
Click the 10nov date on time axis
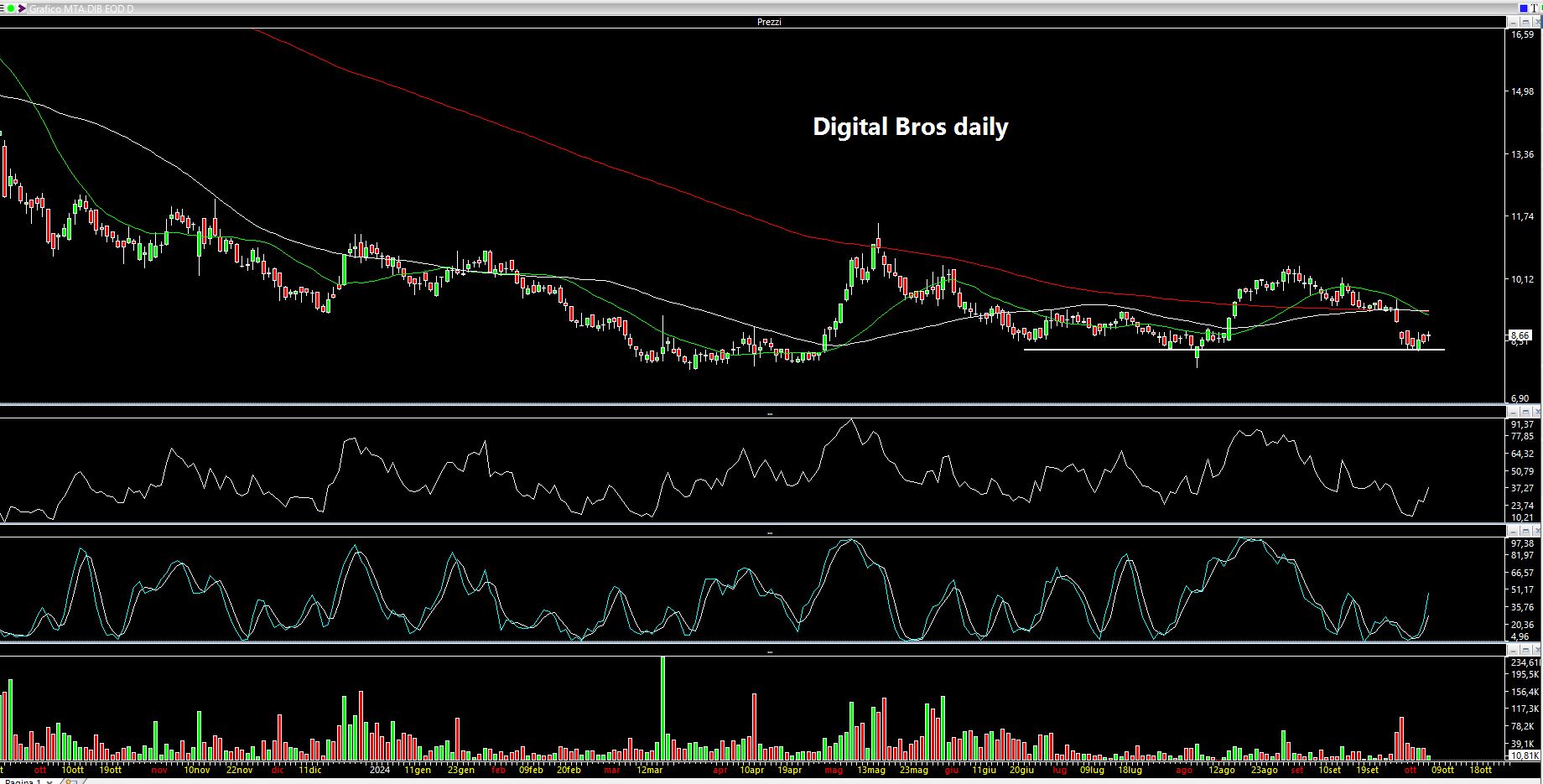(197, 770)
